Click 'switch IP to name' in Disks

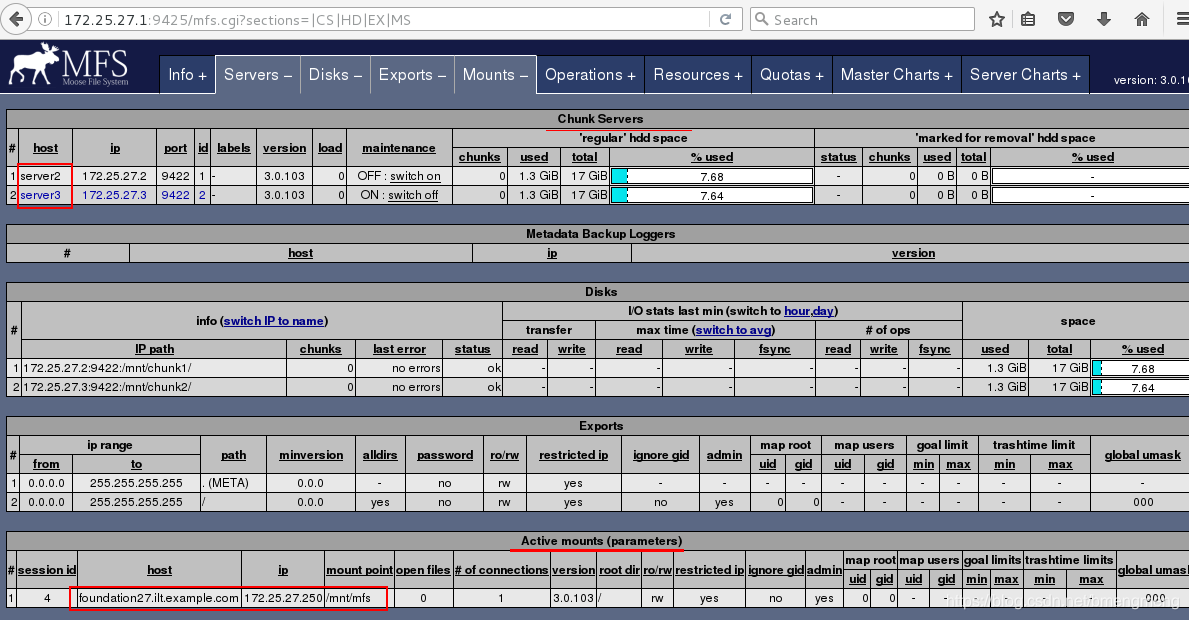pyautogui.click(x=274, y=321)
